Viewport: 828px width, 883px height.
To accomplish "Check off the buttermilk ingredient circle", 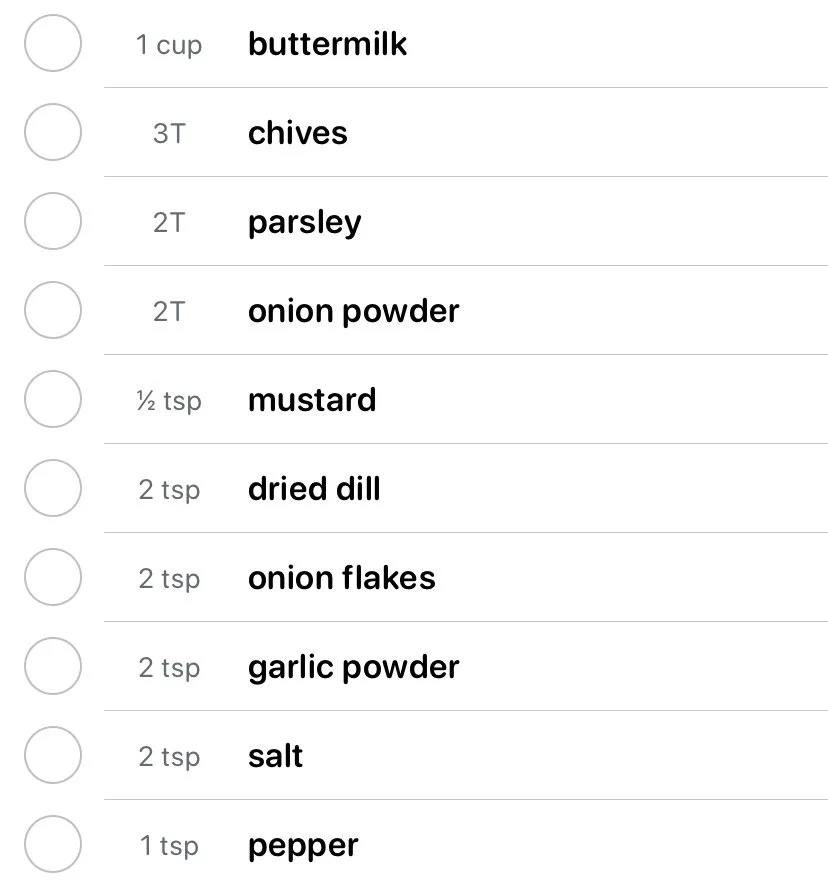I will pyautogui.click(x=53, y=43).
